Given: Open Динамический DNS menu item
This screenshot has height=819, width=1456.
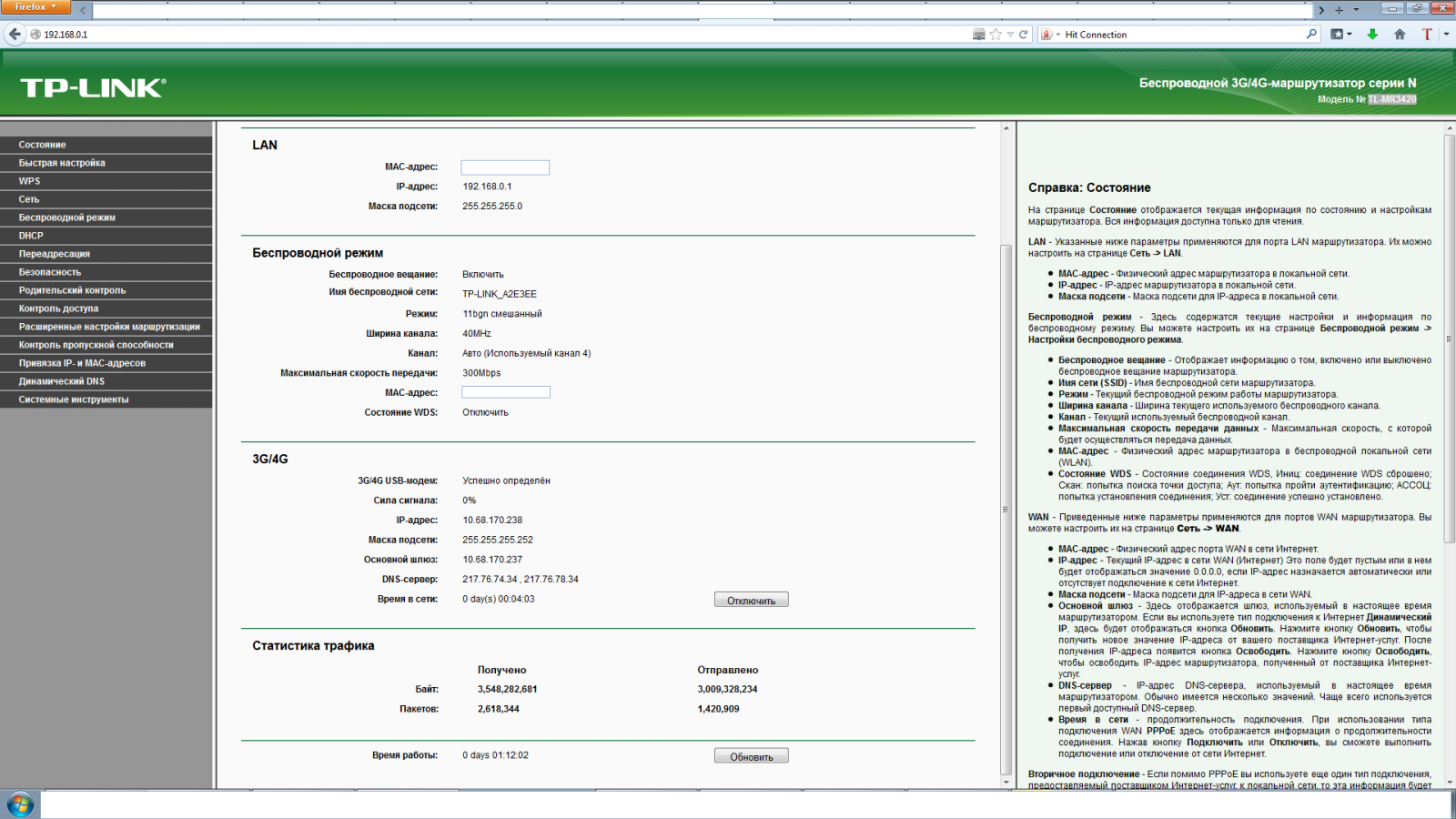Looking at the screenshot, I should click(106, 381).
